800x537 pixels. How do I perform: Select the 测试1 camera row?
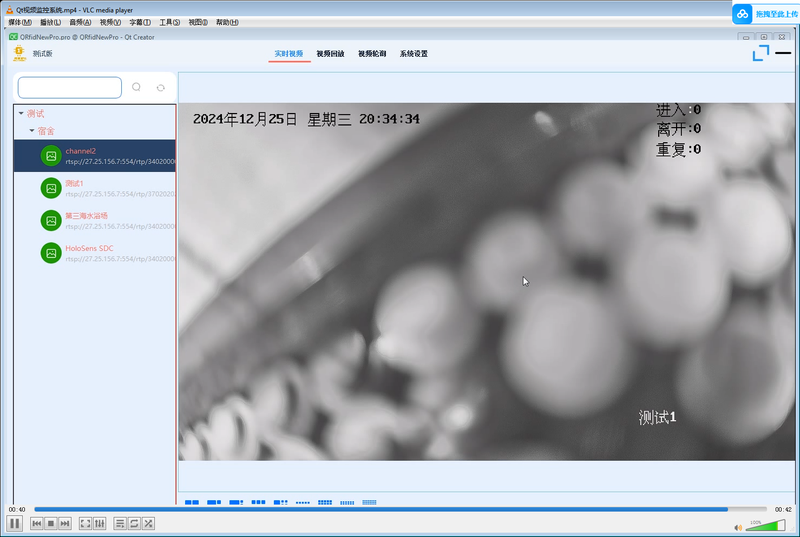point(94,188)
